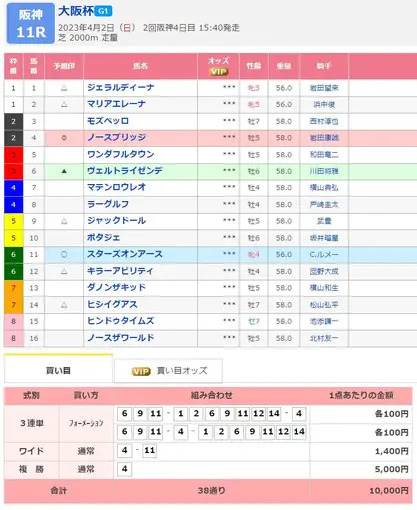
Task: Open jockey 川田将雅 link
Action: pyautogui.click(x=324, y=171)
